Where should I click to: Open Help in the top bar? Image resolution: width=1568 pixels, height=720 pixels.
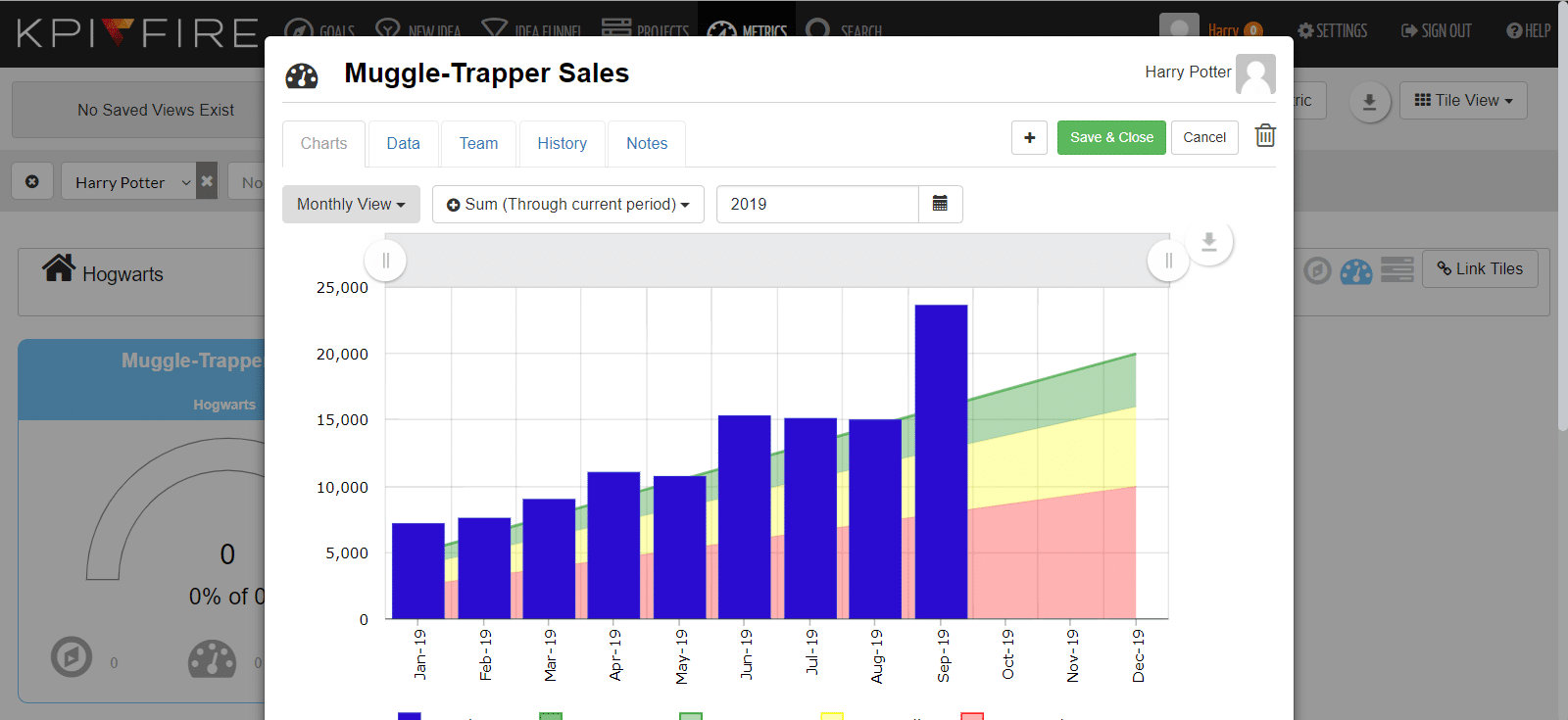click(1529, 30)
